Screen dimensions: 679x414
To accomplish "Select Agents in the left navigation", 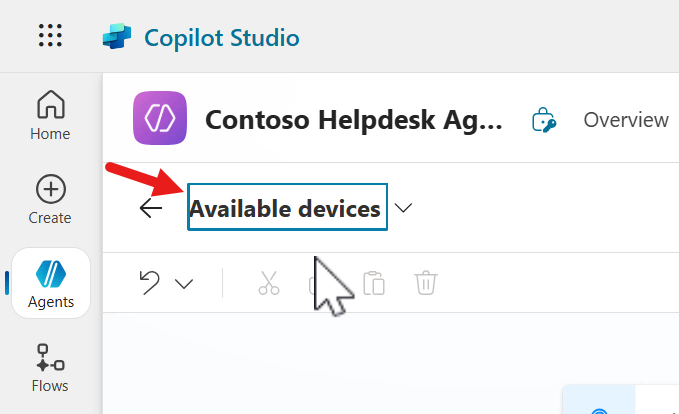I will point(50,285).
